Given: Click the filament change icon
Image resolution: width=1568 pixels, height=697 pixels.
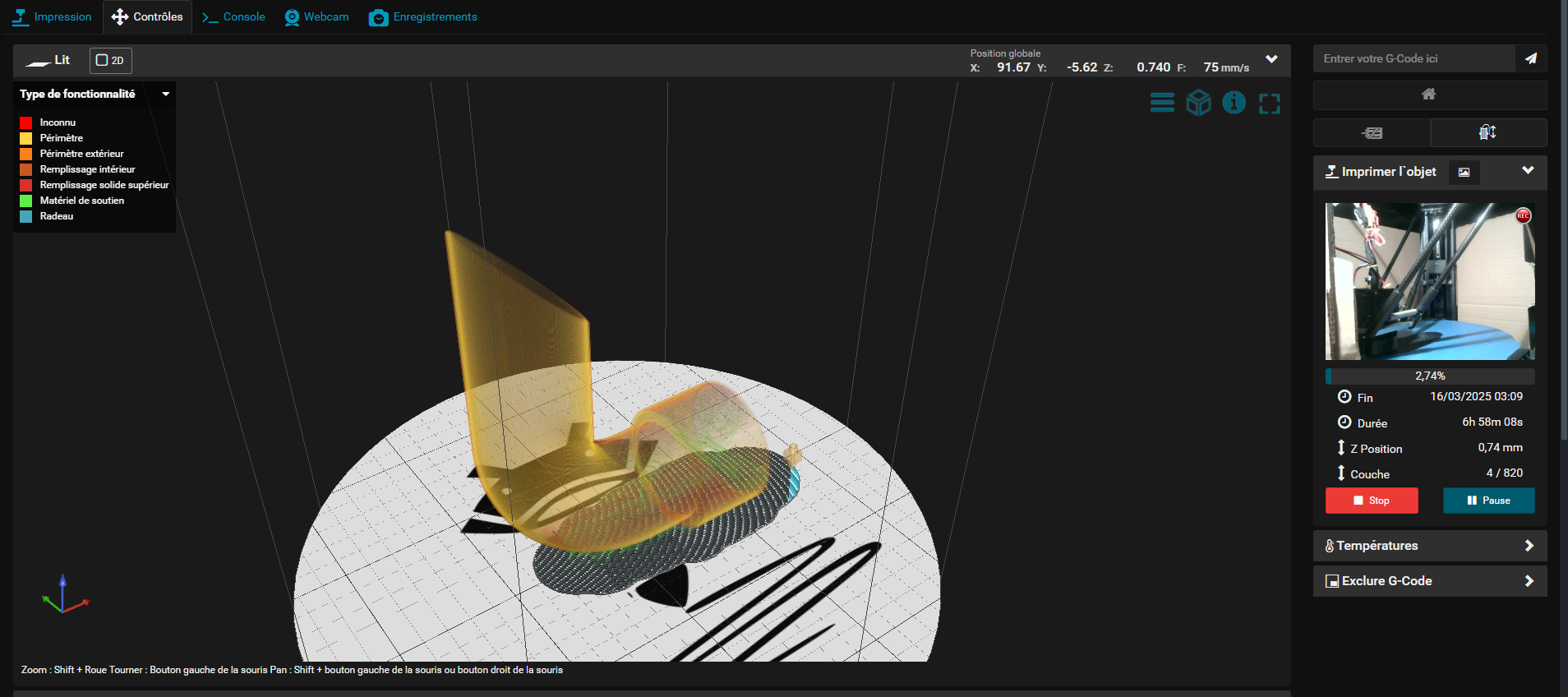Looking at the screenshot, I should [x=1487, y=132].
